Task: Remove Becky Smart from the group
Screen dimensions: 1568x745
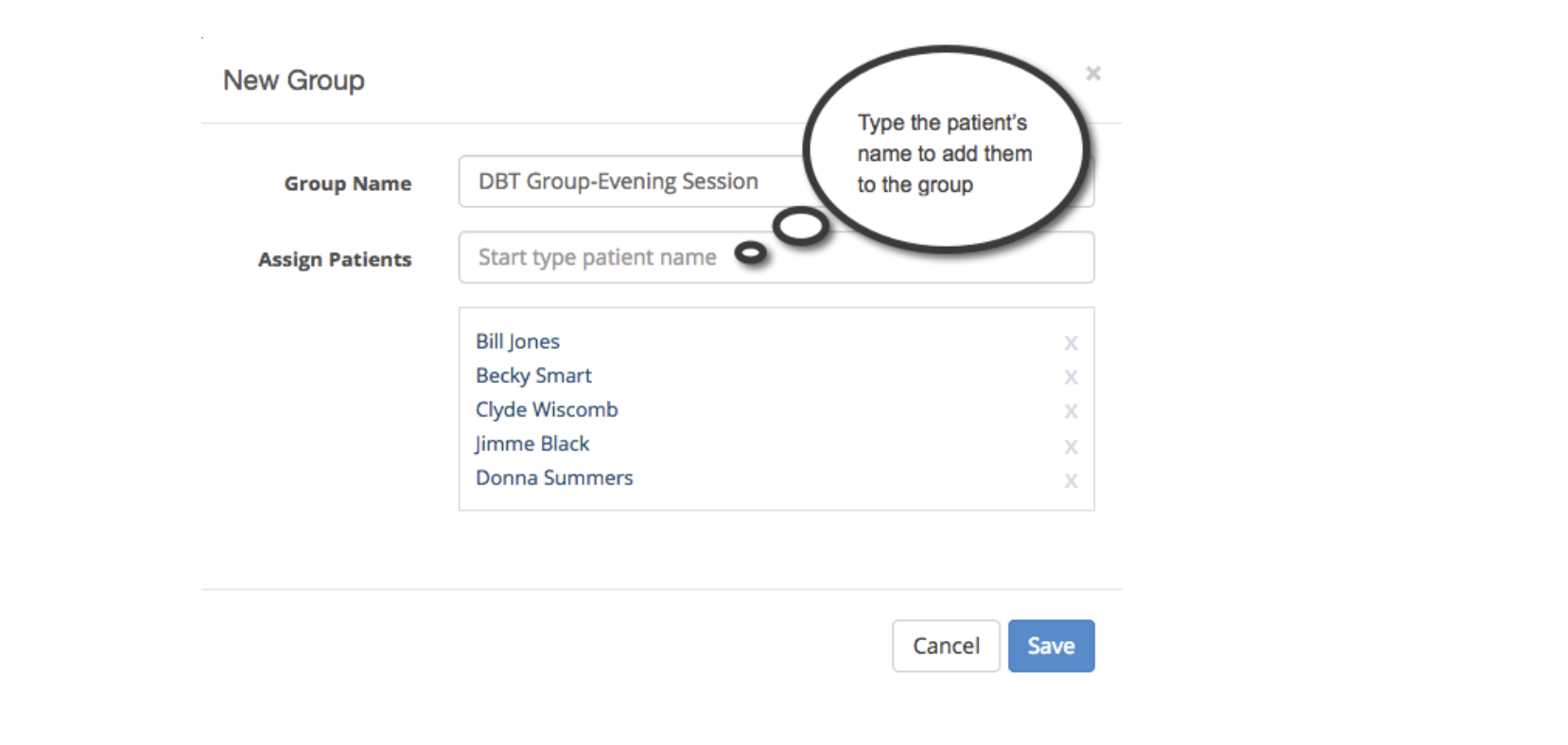Action: pyautogui.click(x=1071, y=376)
